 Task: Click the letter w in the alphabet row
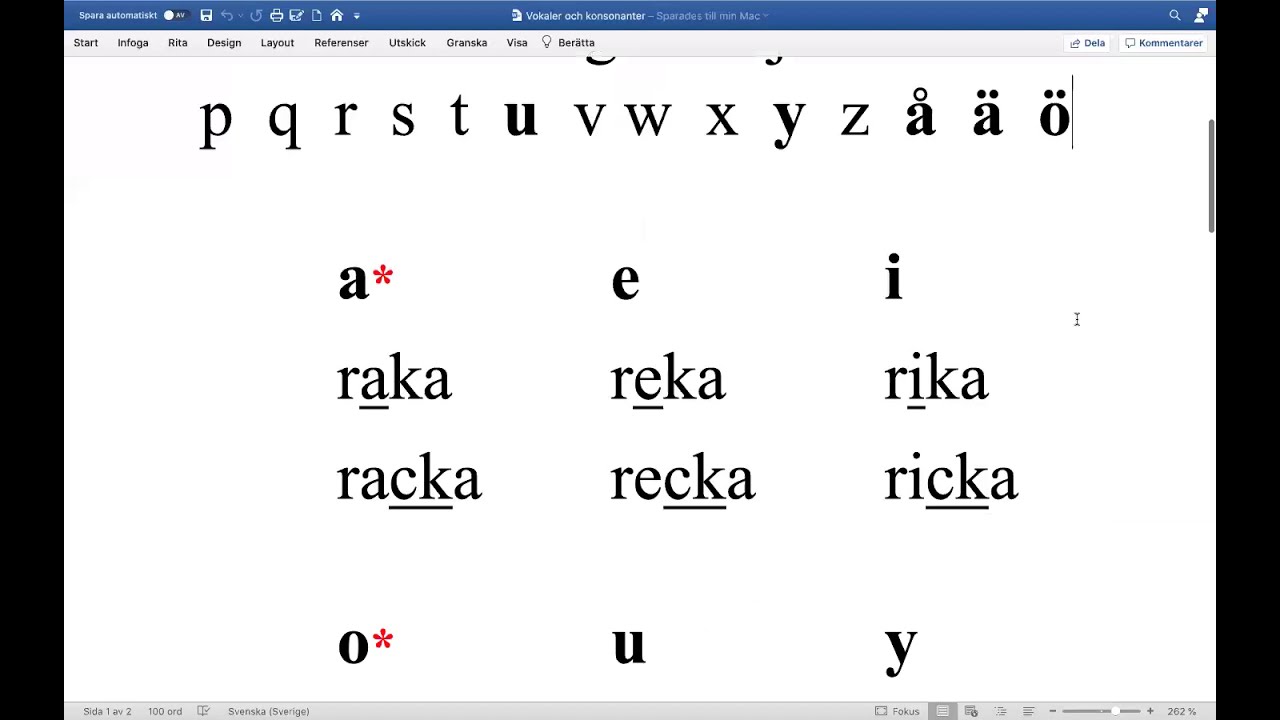coord(648,118)
